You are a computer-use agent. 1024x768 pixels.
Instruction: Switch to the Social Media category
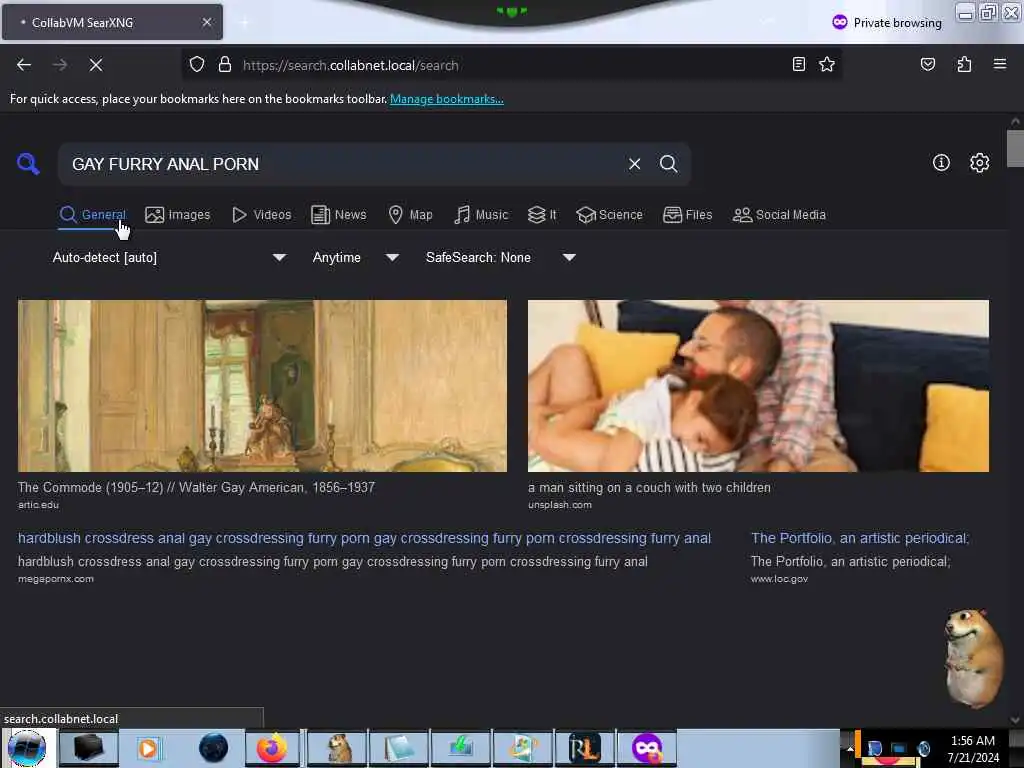(779, 214)
